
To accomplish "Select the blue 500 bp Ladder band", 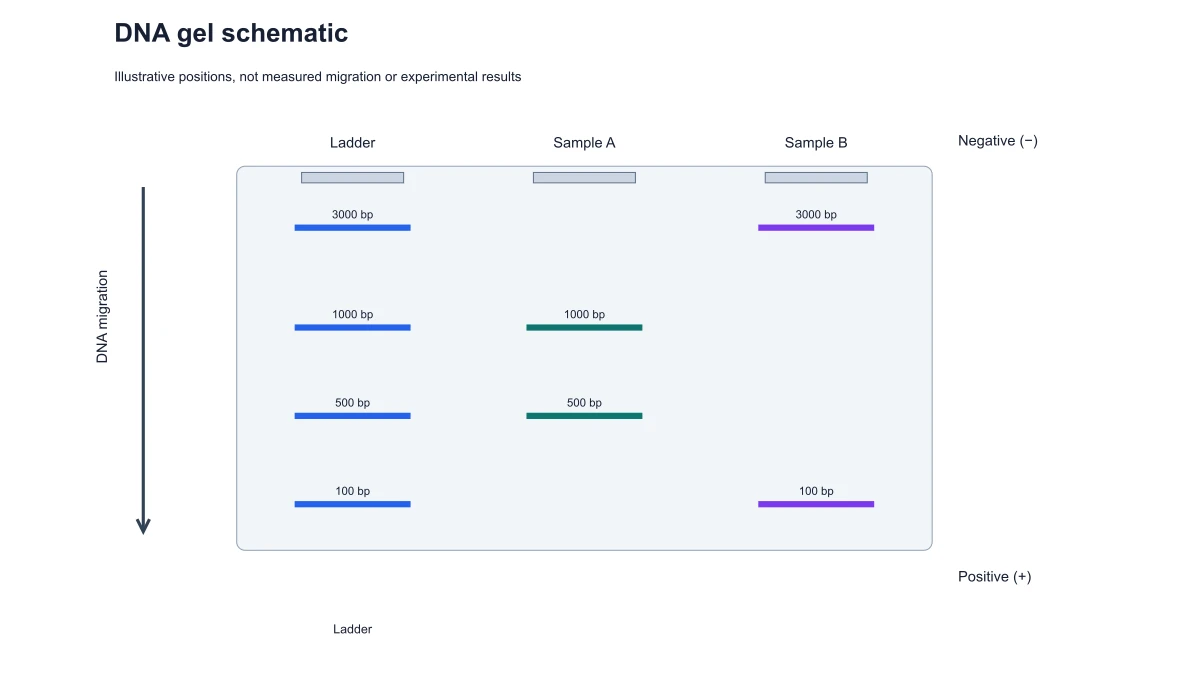I will tap(352, 416).
